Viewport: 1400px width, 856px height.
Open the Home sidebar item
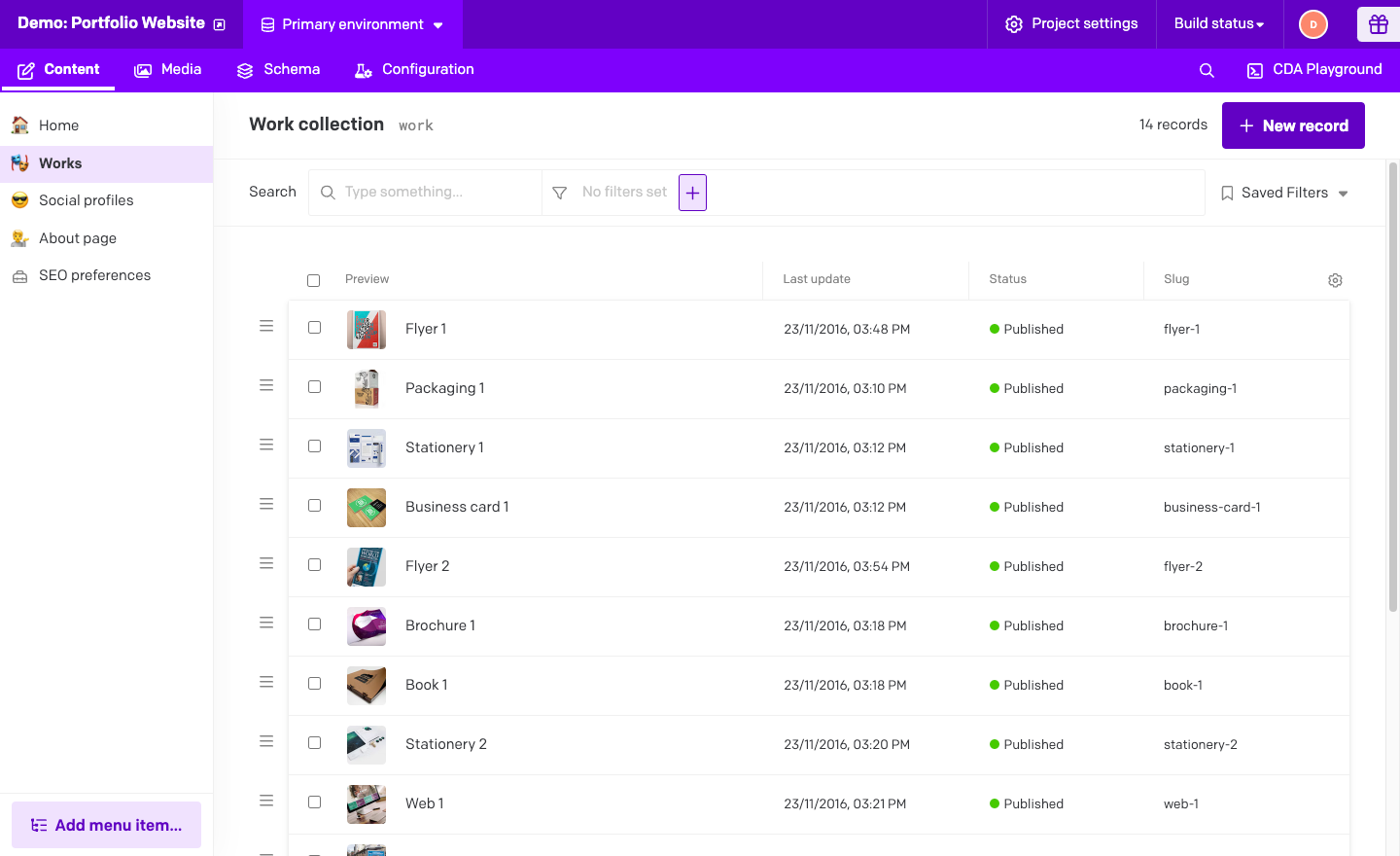(x=106, y=125)
